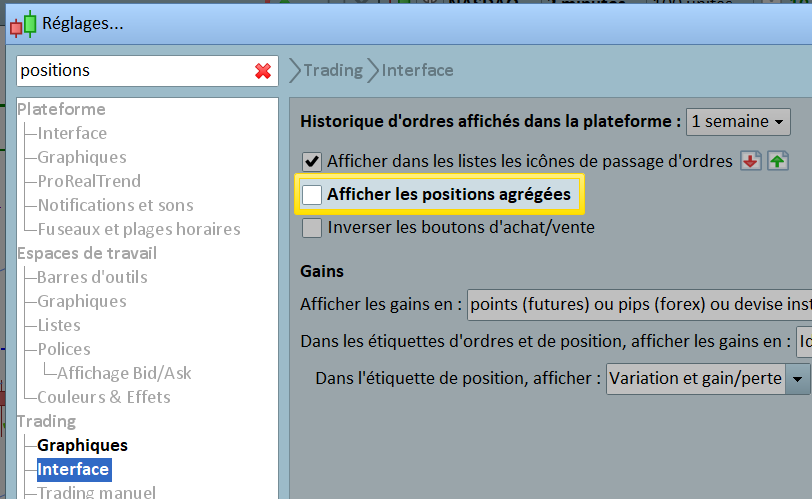Open 'Fuseaux et plages horaires' item
The height and width of the screenshot is (499, 812).
[x=139, y=229]
